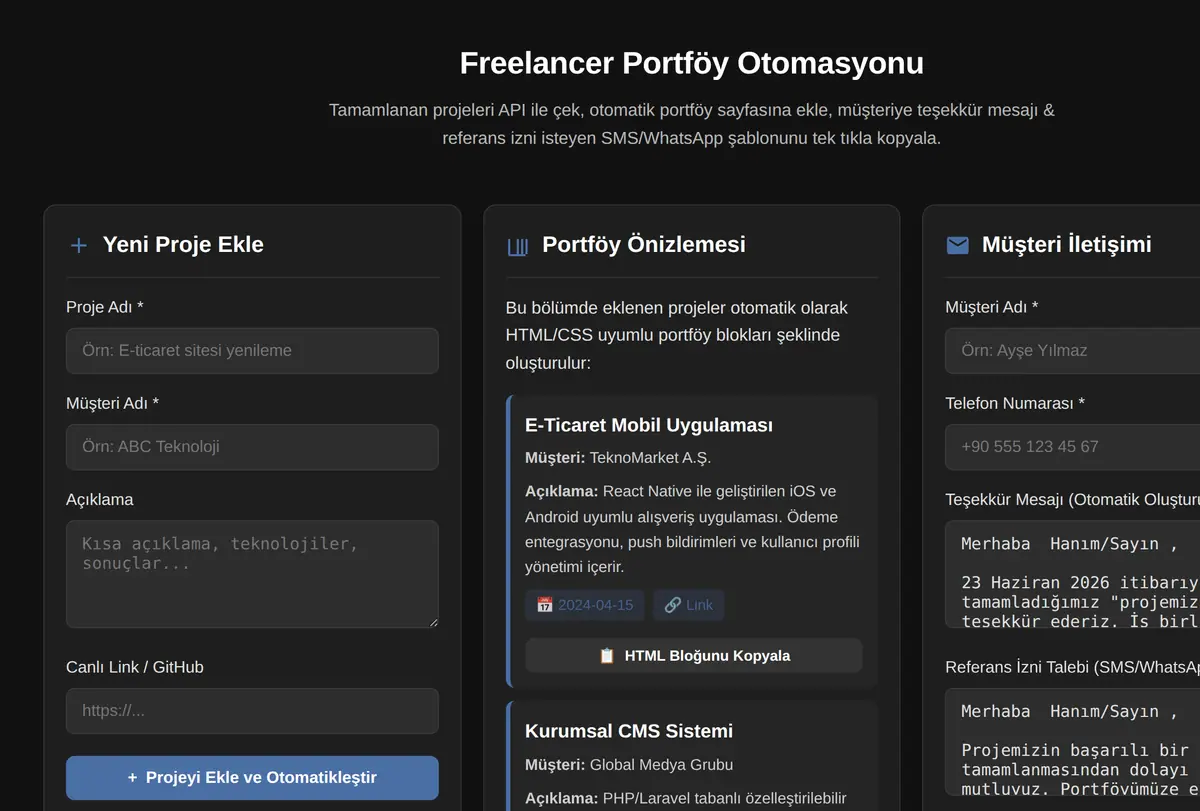Select the E-Ticaret Mobil Uygulaması card title
The height and width of the screenshot is (811, 1200).
tap(649, 425)
